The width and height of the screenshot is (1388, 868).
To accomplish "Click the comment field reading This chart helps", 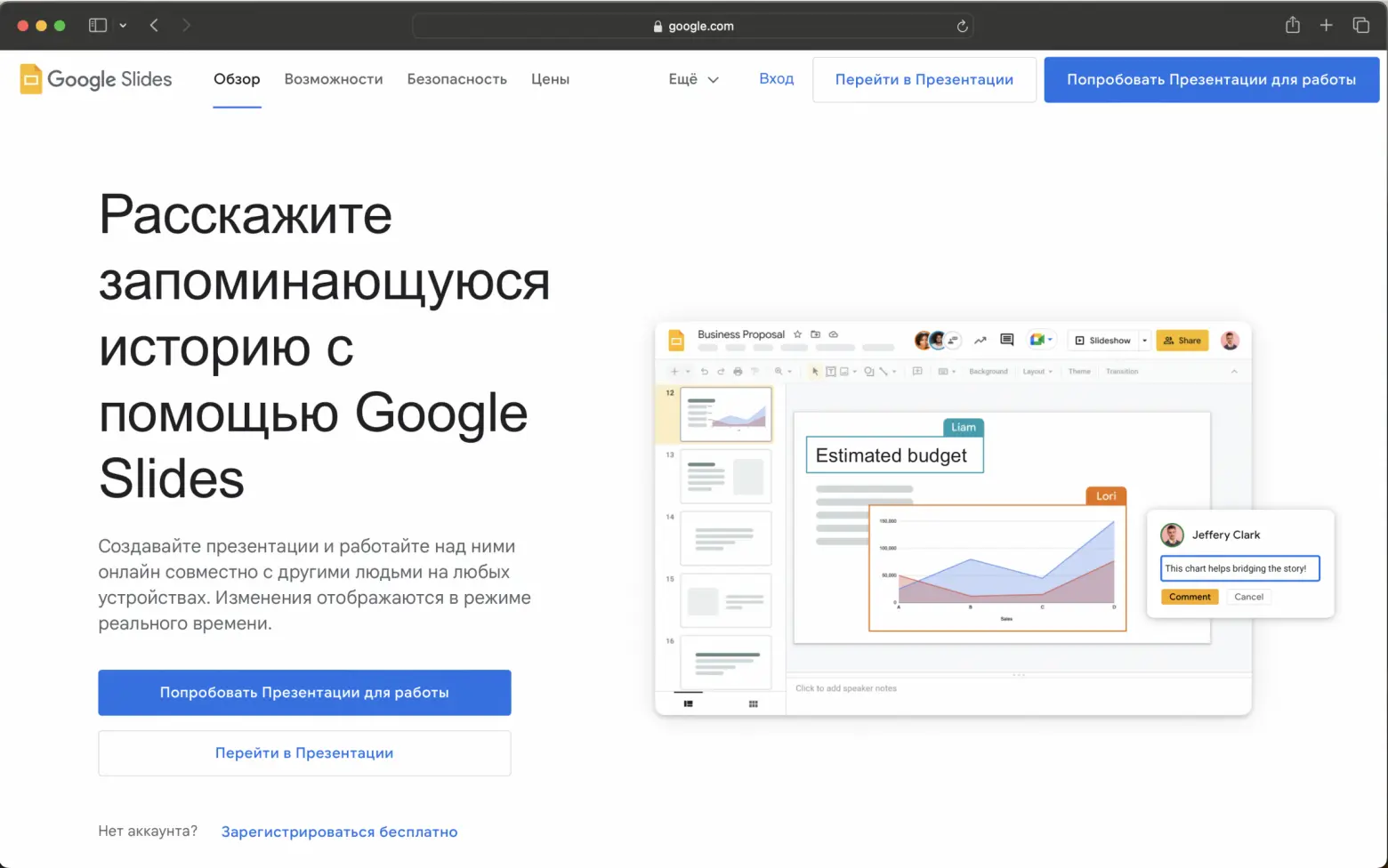I will click(1239, 568).
